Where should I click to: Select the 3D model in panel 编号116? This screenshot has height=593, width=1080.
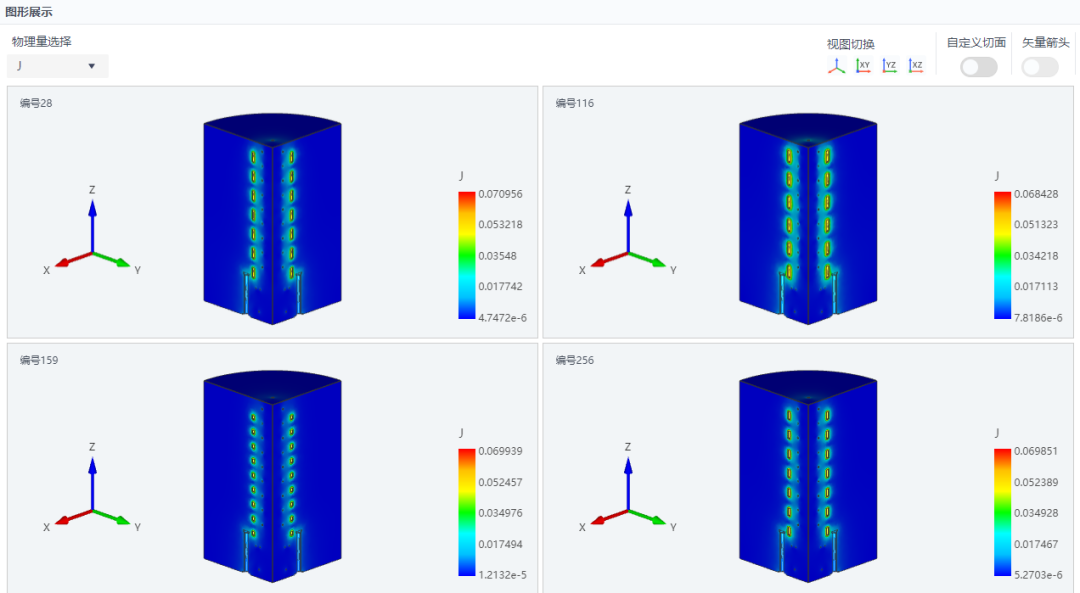[808, 219]
